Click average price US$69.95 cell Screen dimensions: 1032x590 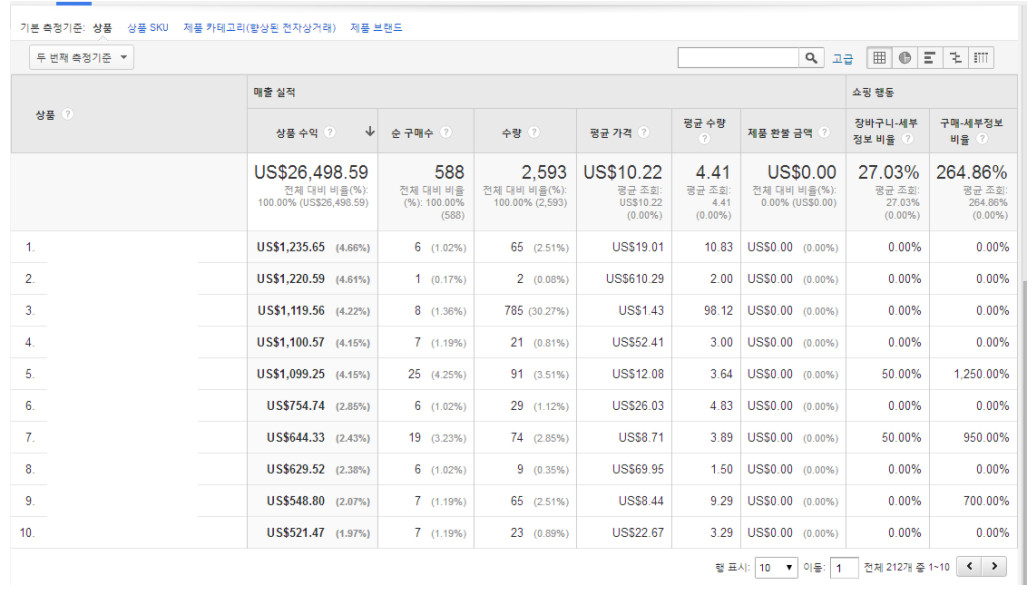[638, 469]
